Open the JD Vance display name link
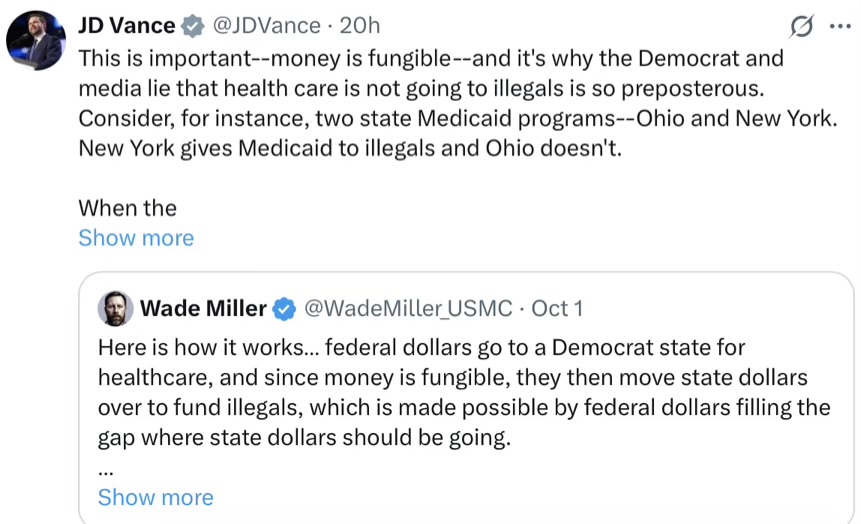The image size is (861, 524). 126,25
